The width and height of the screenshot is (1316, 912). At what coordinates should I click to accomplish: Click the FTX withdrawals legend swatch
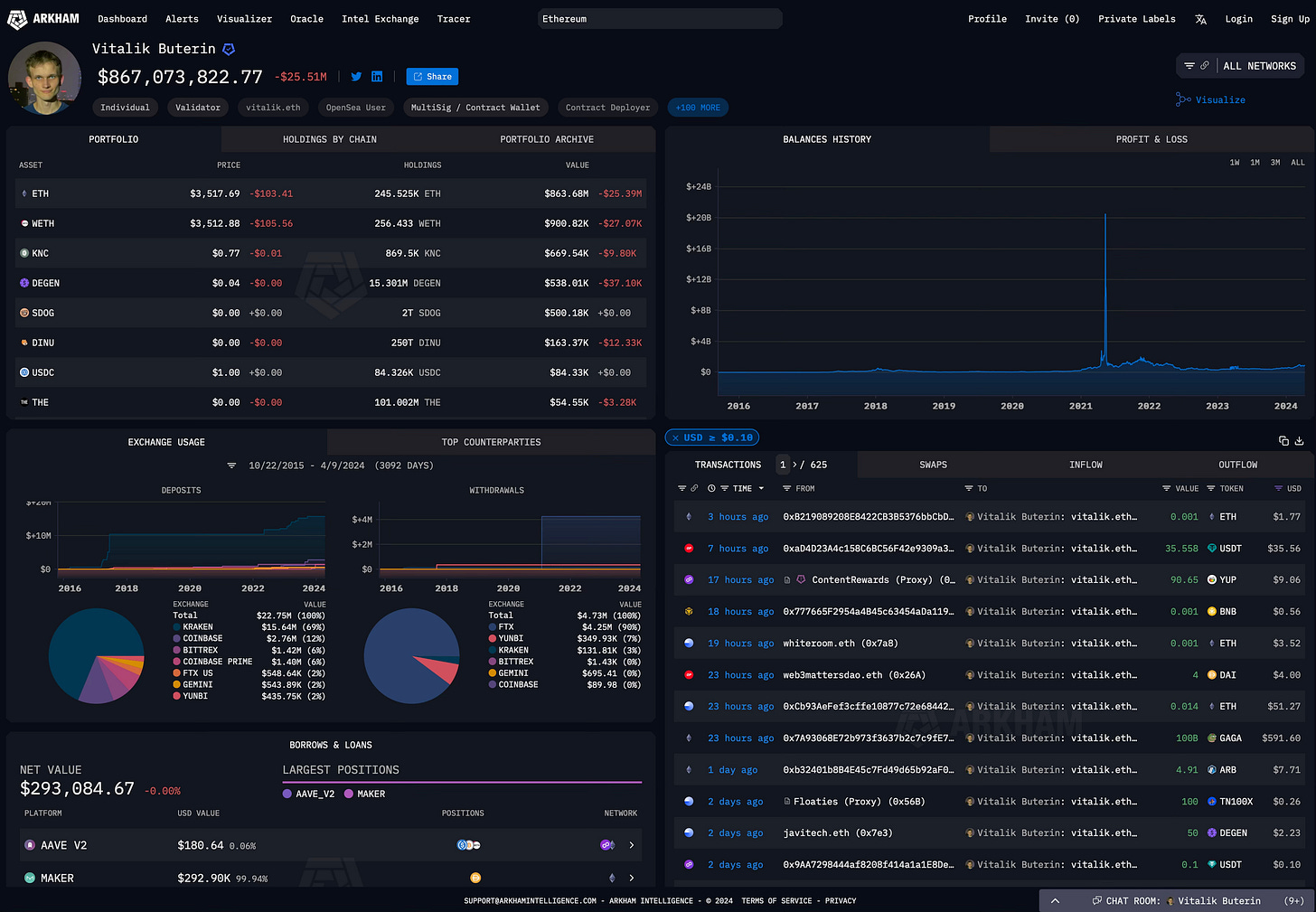pos(493,627)
